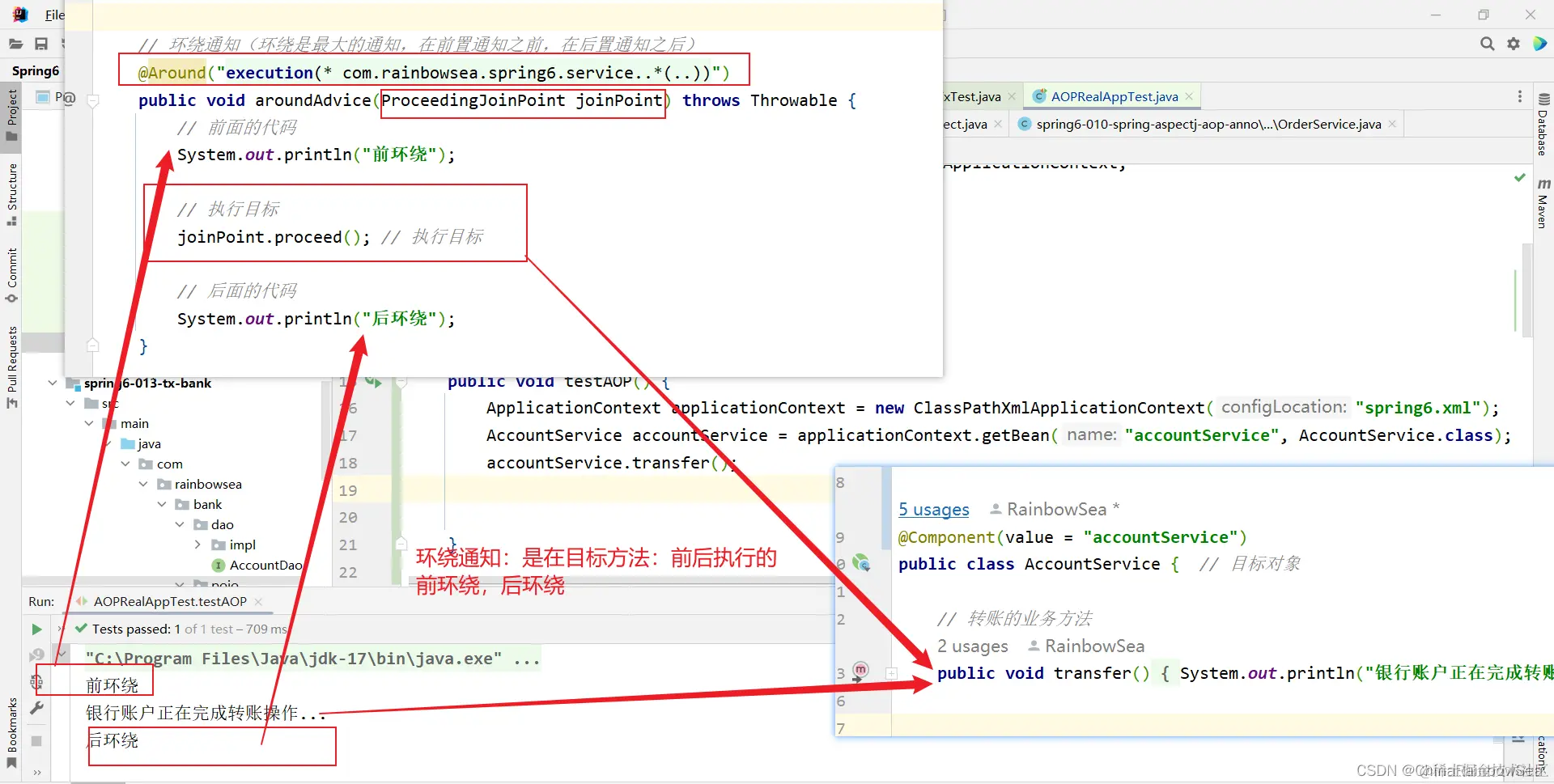Expand folded transfer method body
This screenshot has width=1554, height=784.
(891, 673)
